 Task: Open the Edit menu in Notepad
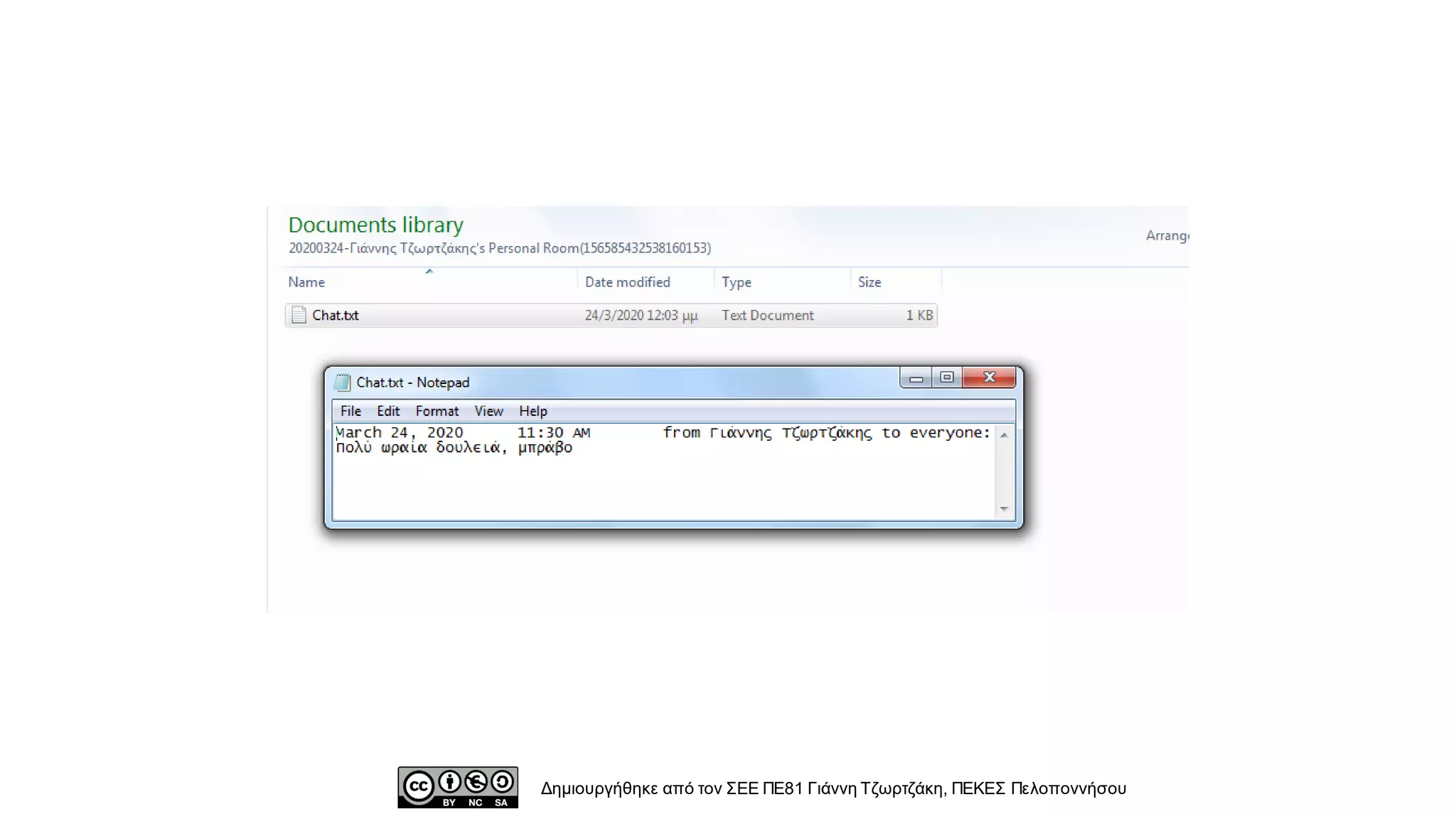click(387, 411)
